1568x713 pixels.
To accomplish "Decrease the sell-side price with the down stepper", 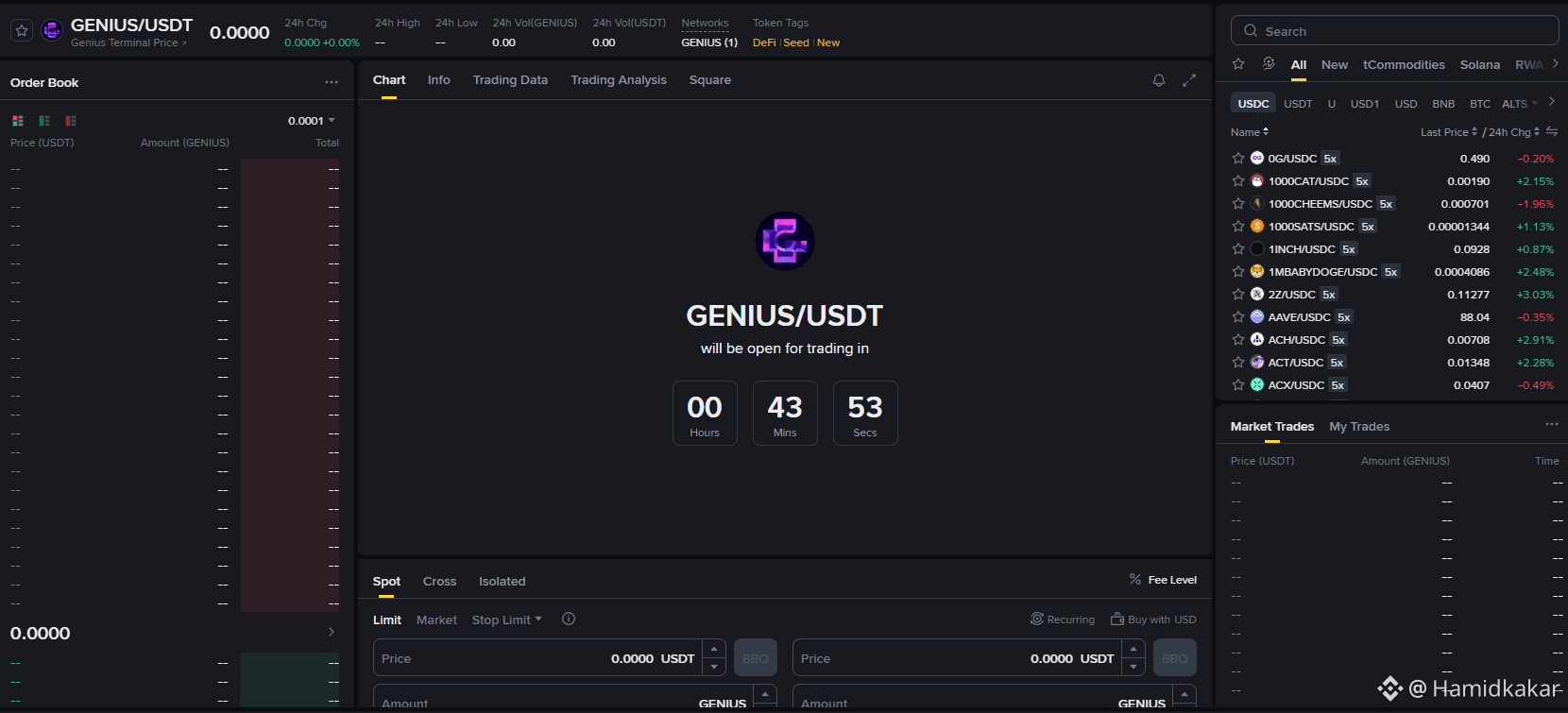I will click(1134, 667).
